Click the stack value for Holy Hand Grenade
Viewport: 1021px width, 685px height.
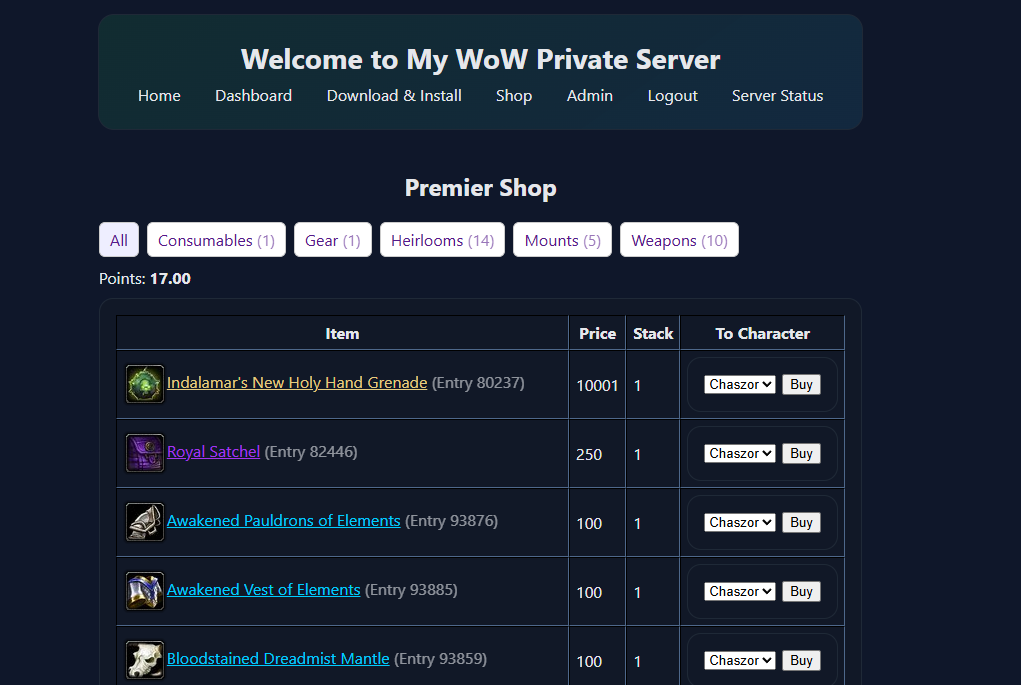pyautogui.click(x=637, y=385)
